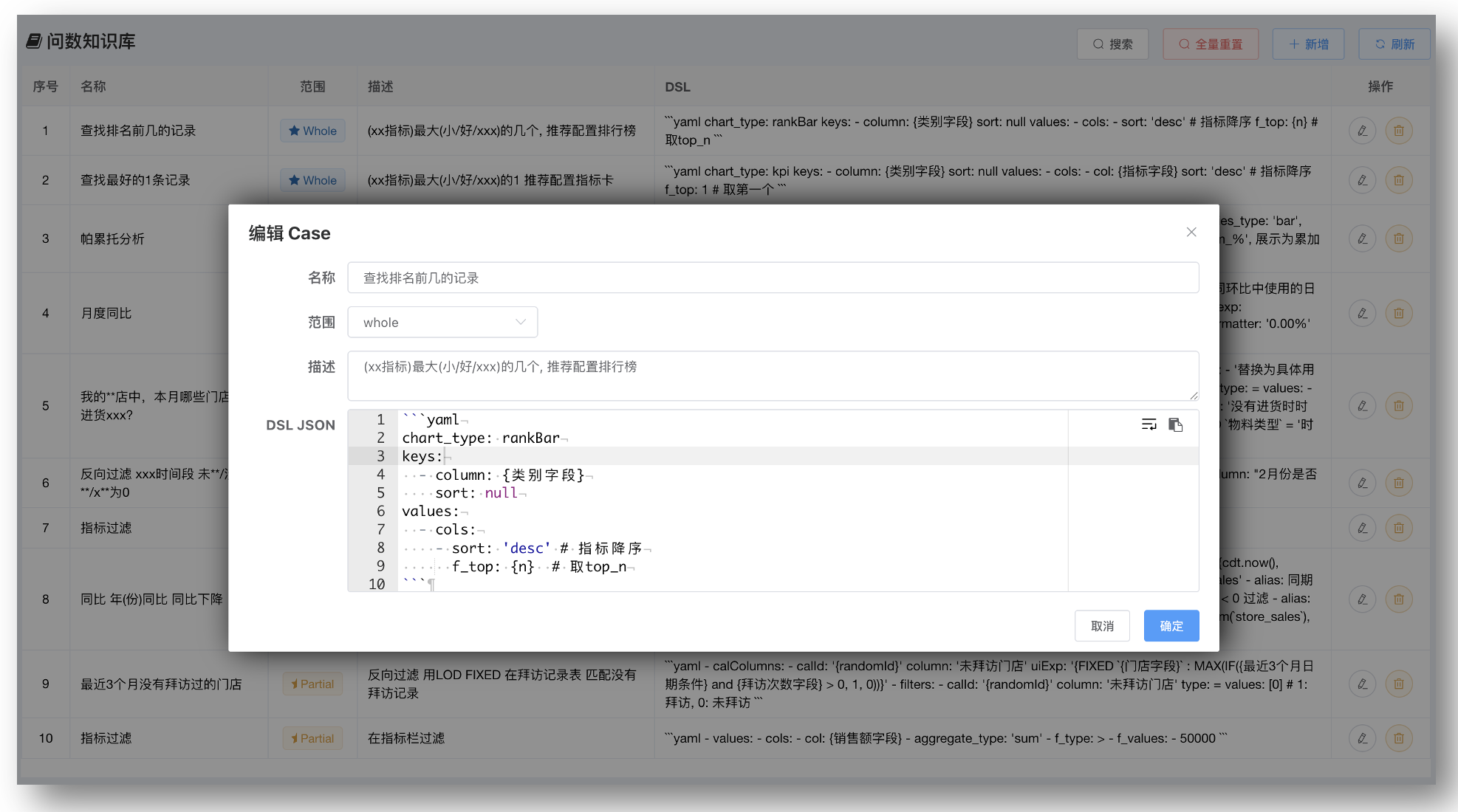
Task: Click edit icon for row 7
Action: (x=1362, y=528)
